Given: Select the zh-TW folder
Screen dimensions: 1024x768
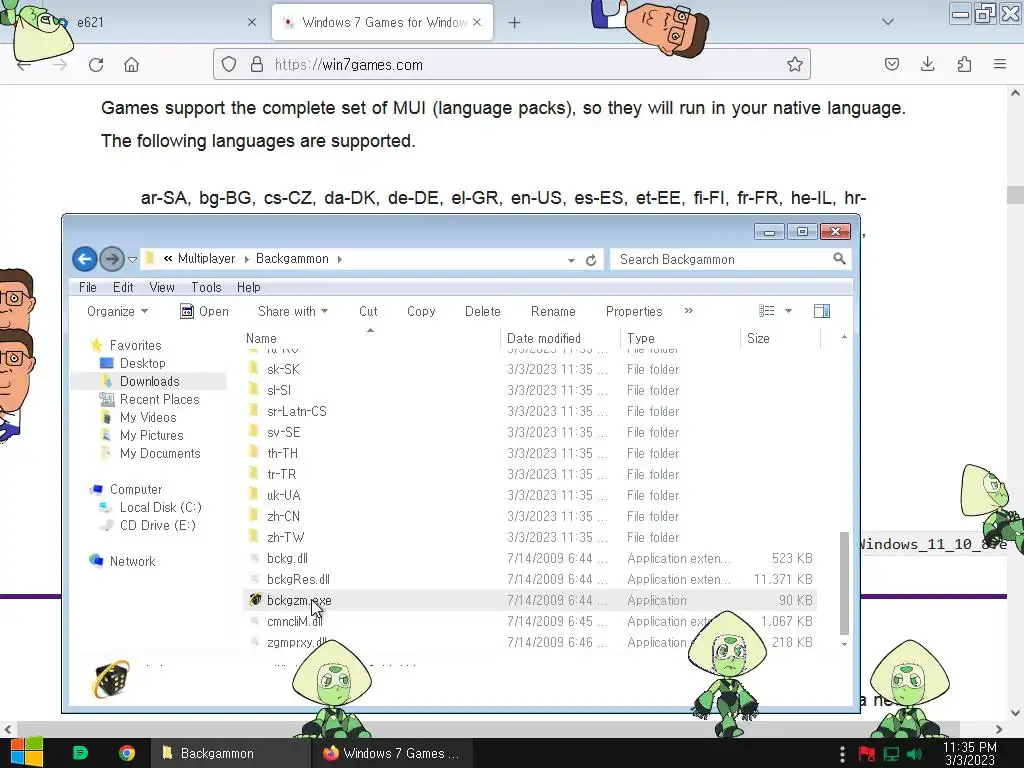Looking at the screenshot, I should (x=530, y=537).
